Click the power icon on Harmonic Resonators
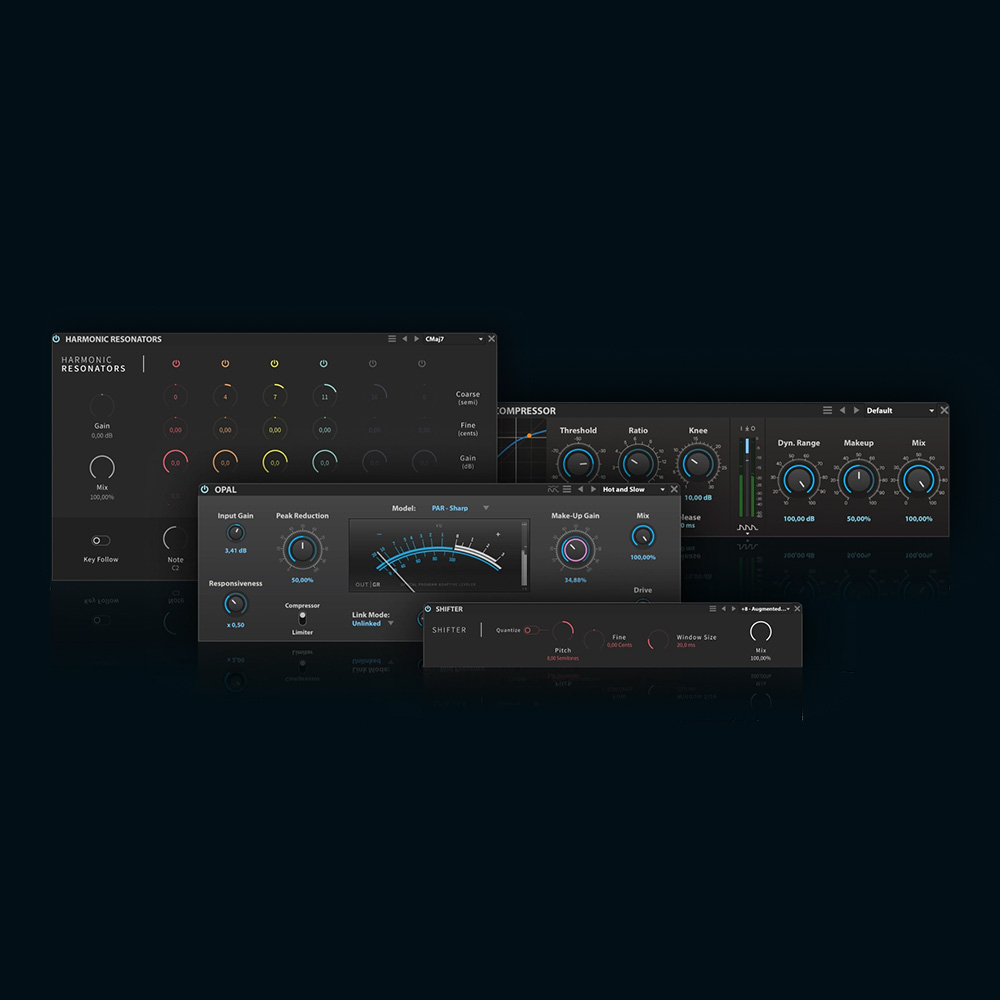The width and height of the screenshot is (1000, 1000). [x=55, y=339]
